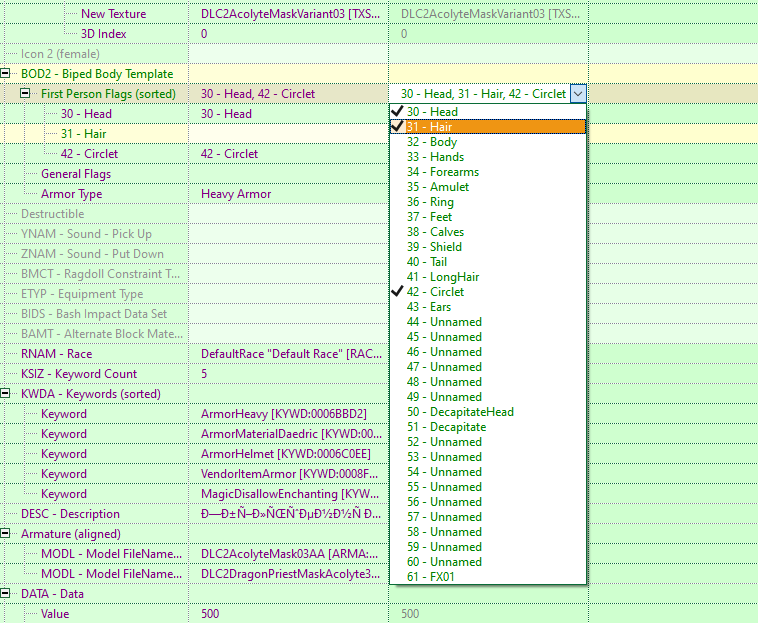Screen dimensions: 758x623
Task: Collapse KWDA - Keywords (sorted) node
Action: [x=5, y=393]
